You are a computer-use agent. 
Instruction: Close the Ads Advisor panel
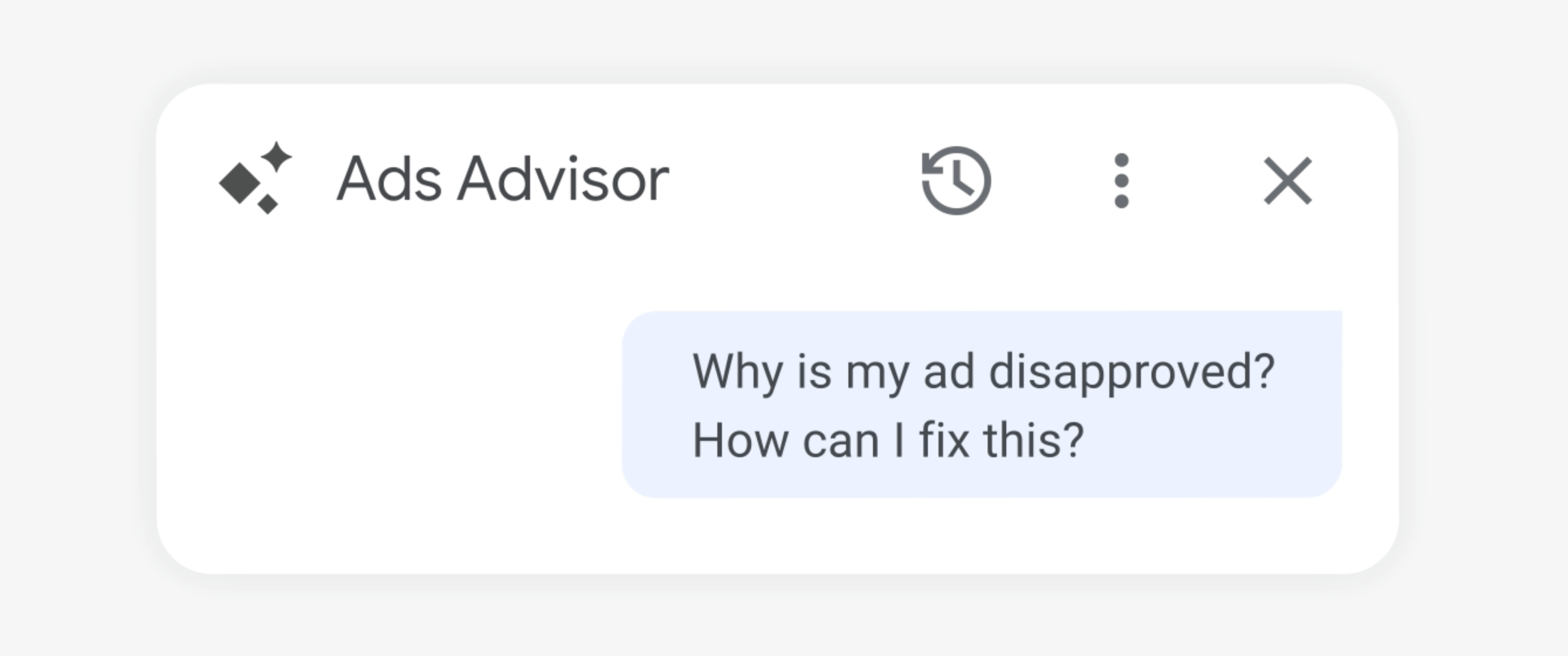pyautogui.click(x=1287, y=180)
